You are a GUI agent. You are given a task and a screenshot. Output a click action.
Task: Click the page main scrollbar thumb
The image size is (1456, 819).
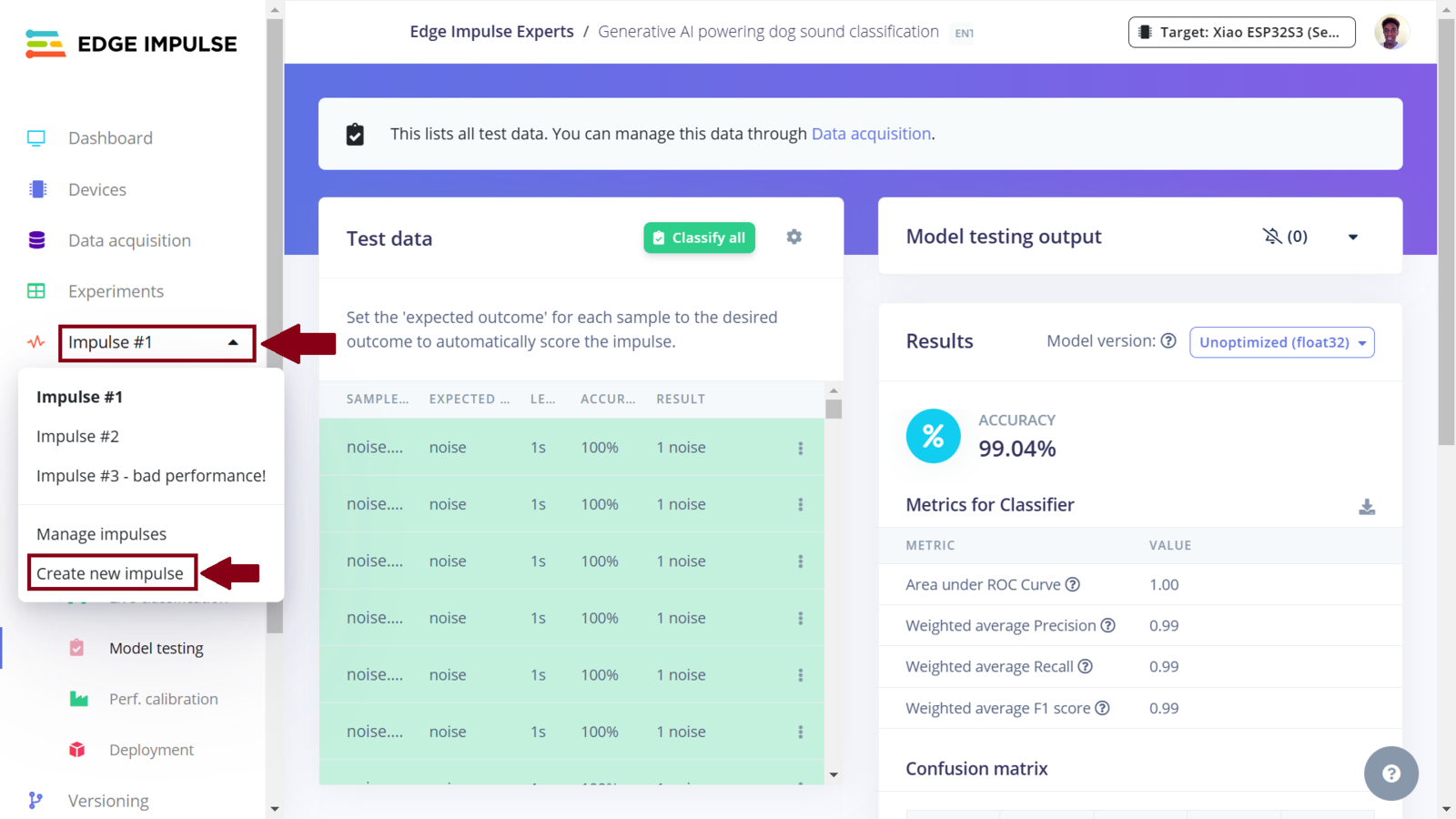(1446, 232)
